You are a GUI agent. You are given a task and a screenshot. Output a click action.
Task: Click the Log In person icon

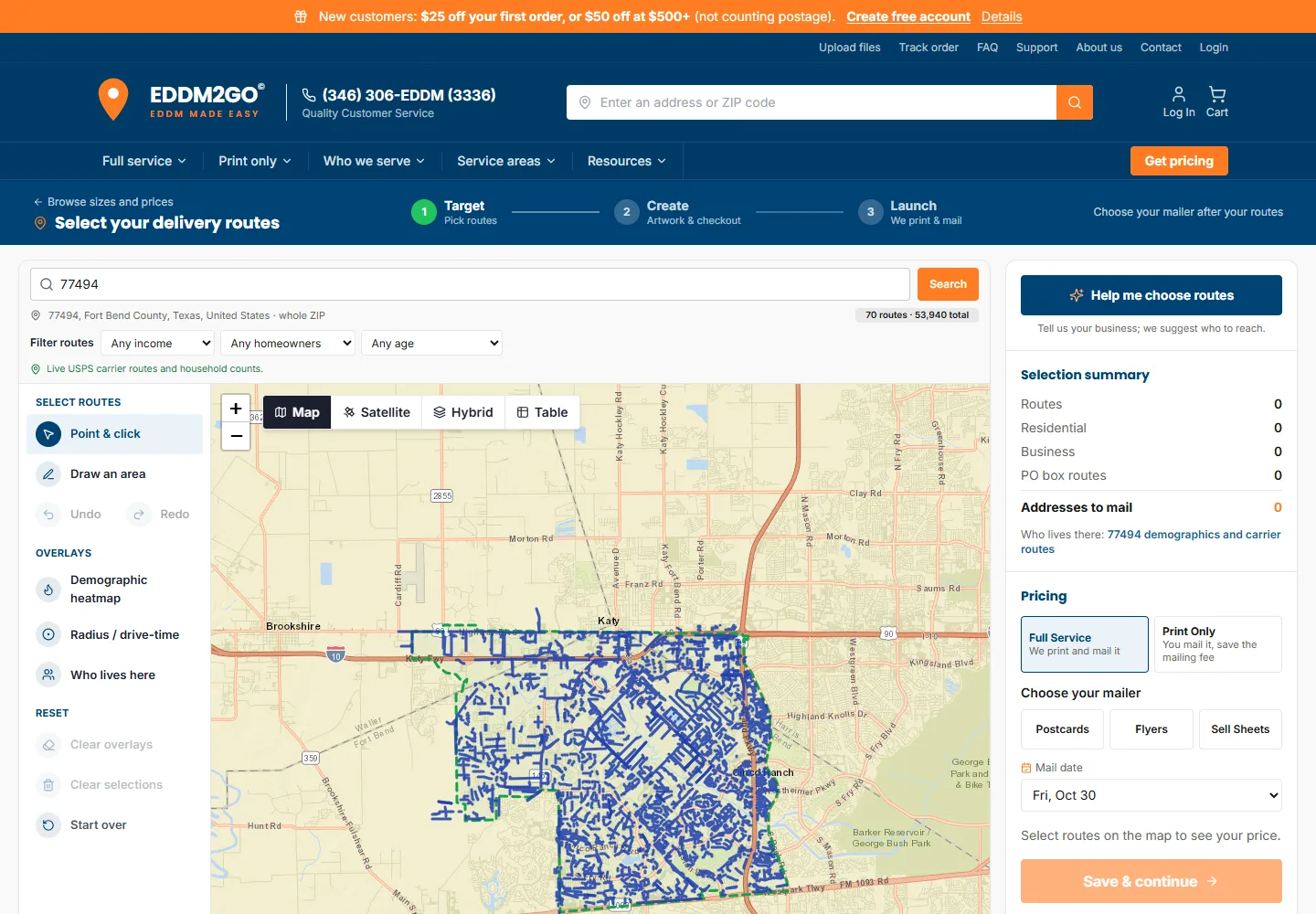point(1179,101)
